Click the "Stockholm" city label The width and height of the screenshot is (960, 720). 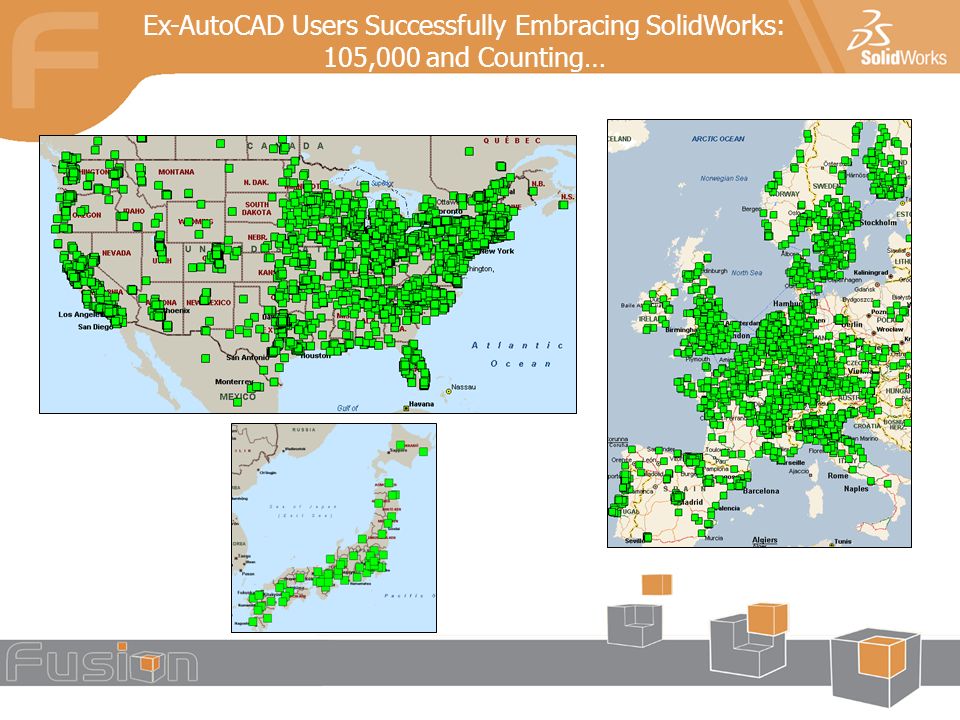pos(878,223)
